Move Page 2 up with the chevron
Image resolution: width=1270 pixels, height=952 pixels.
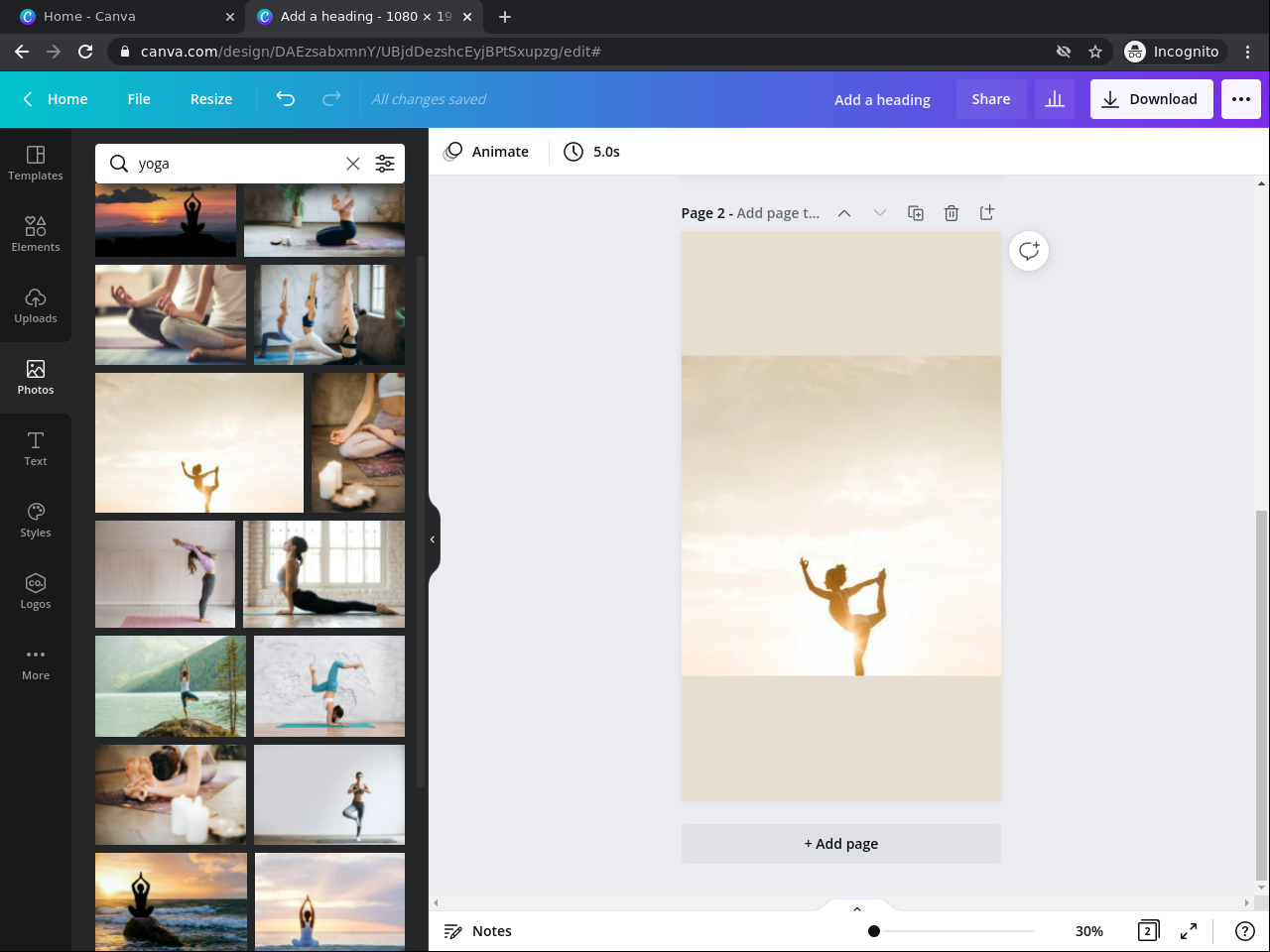(844, 213)
